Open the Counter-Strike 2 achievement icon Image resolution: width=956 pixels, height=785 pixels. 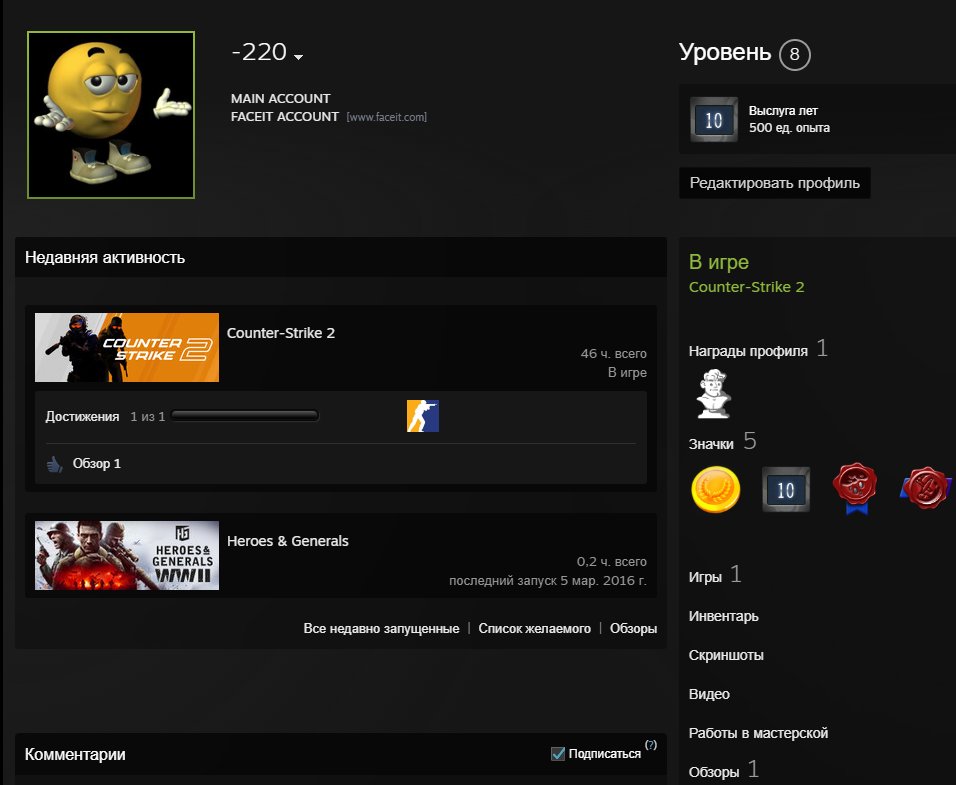coord(423,416)
